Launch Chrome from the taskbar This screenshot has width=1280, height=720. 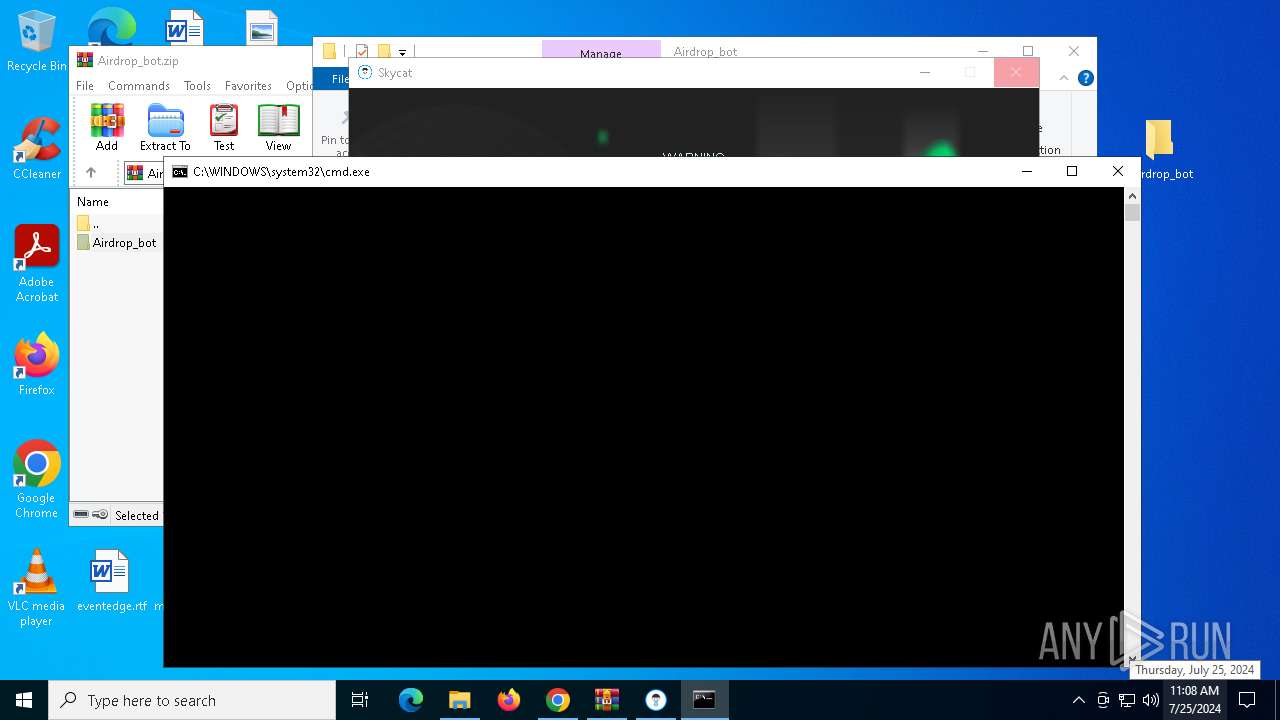pos(558,700)
